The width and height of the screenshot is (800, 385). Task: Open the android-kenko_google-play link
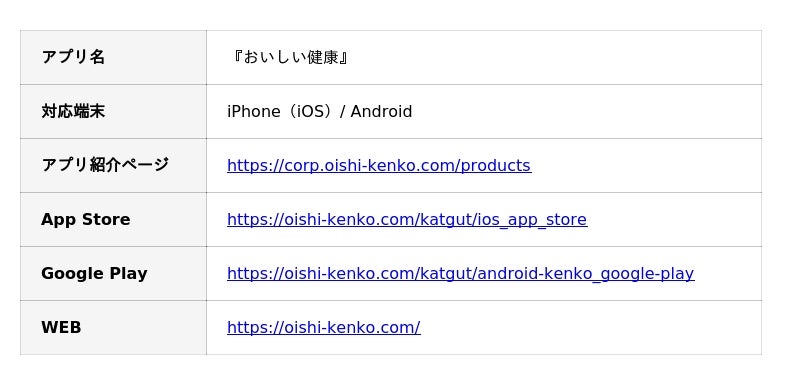click(x=461, y=274)
